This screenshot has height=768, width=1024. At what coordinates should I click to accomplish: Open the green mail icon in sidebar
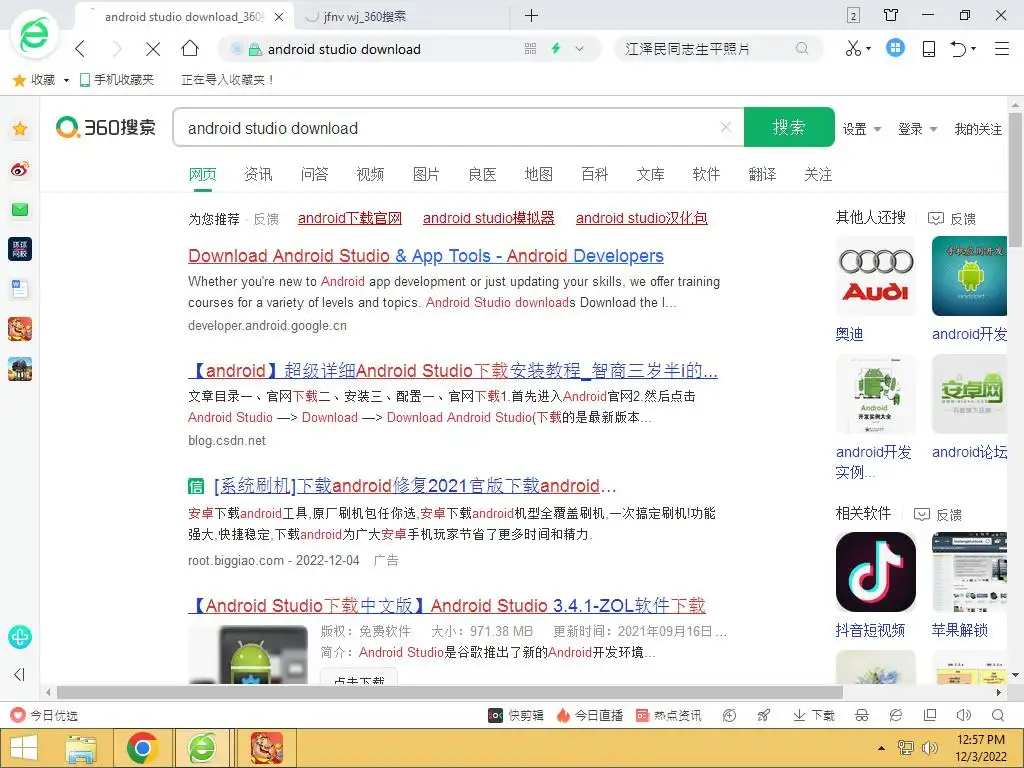(20, 210)
